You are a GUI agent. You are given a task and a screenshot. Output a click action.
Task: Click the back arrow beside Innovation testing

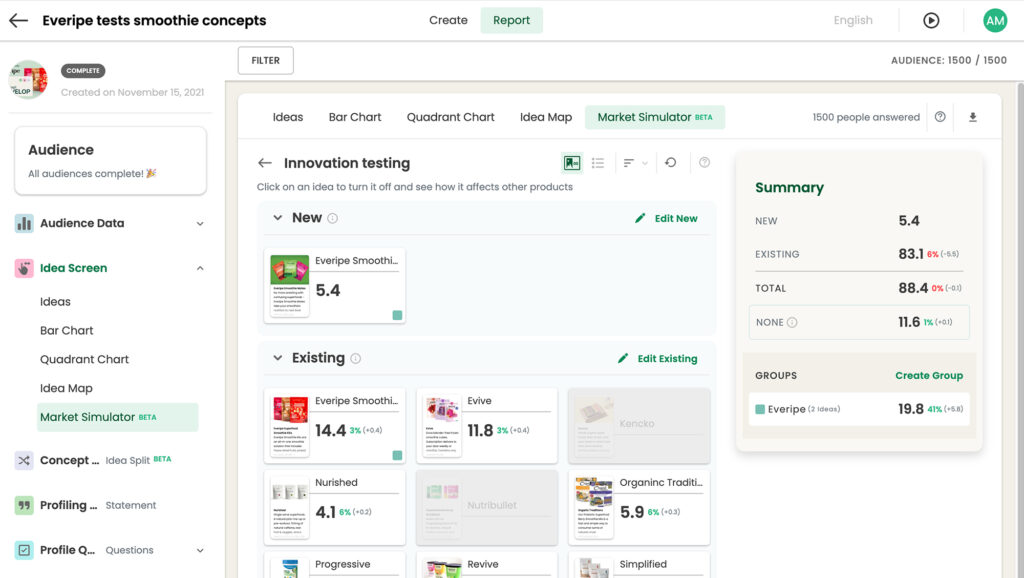coord(264,163)
